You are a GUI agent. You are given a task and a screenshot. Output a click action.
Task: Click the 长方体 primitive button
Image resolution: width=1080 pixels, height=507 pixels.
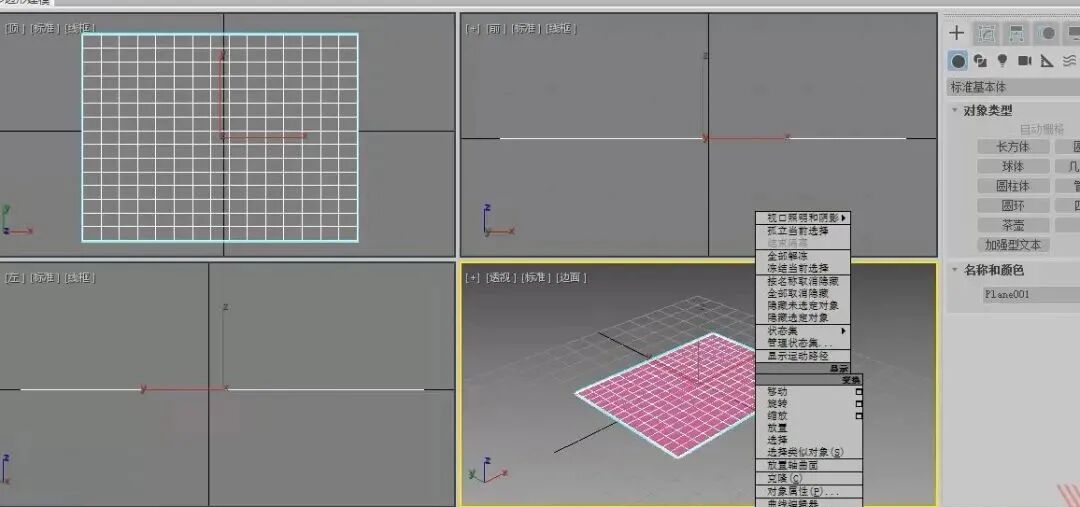coord(1013,147)
